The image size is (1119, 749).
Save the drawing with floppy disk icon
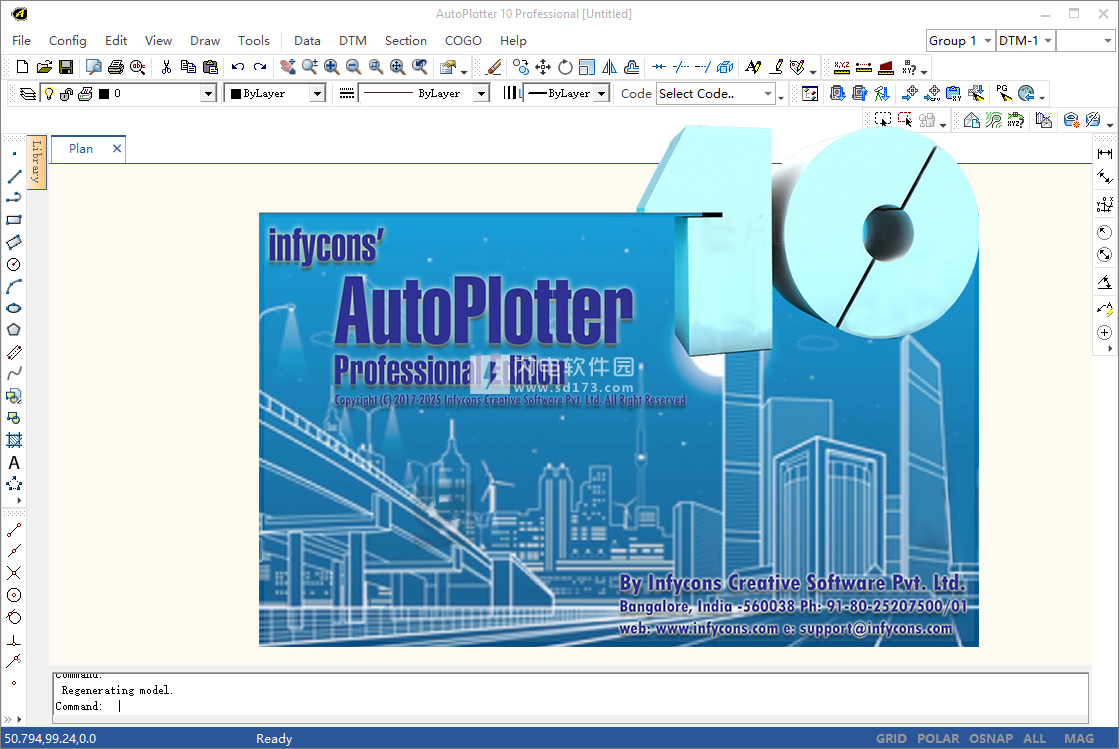tap(66, 67)
